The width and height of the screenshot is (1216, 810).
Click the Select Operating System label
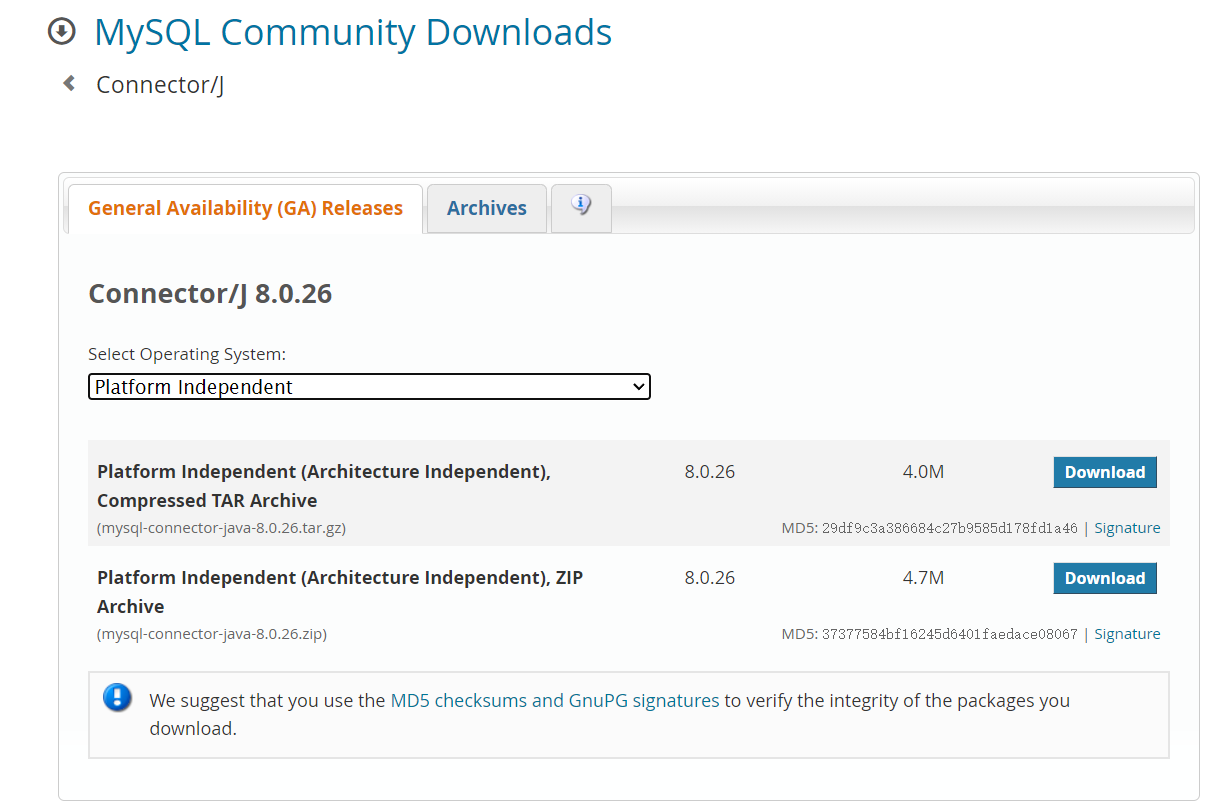tap(187, 354)
